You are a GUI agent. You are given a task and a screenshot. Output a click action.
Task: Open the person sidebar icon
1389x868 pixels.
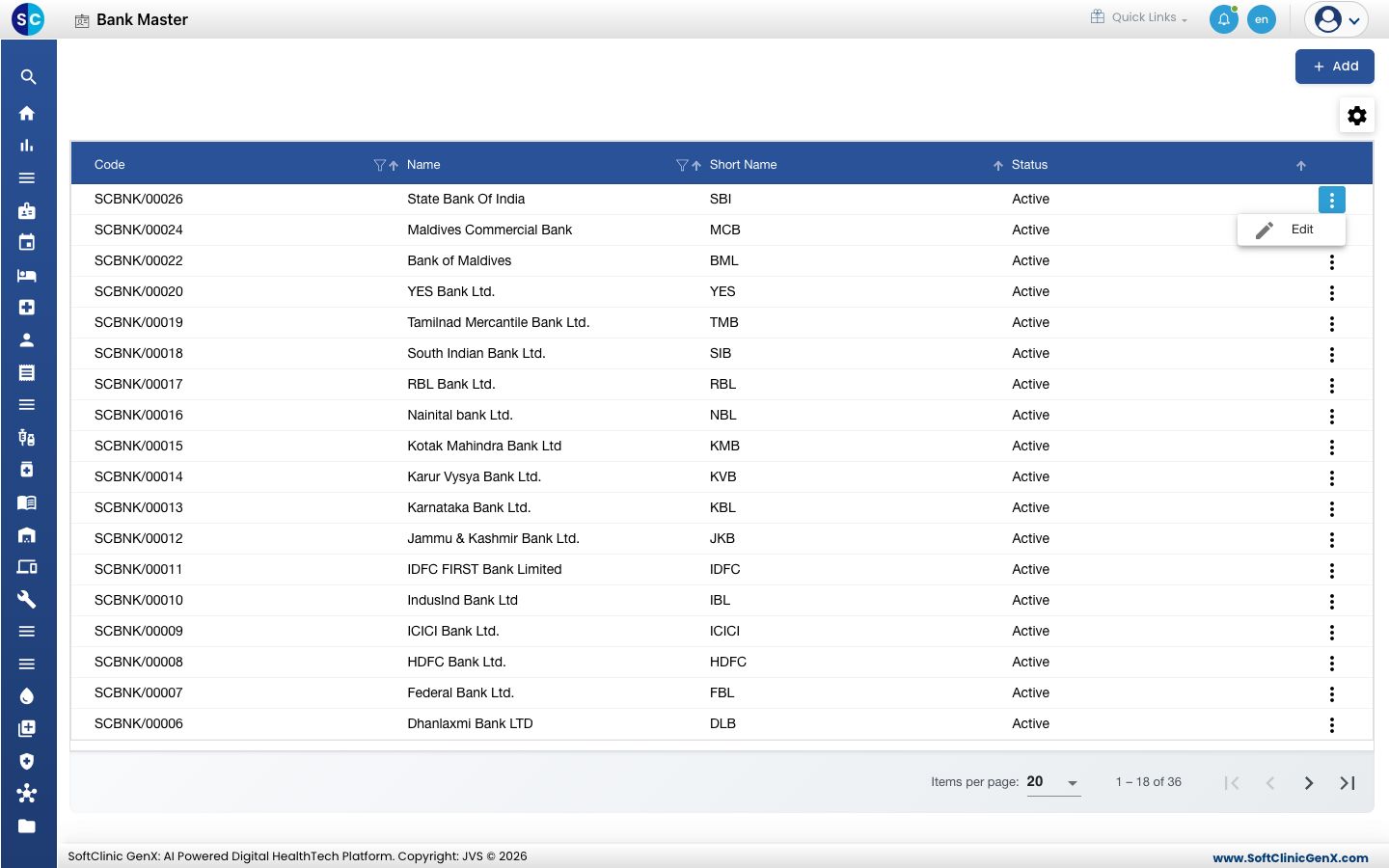click(27, 339)
